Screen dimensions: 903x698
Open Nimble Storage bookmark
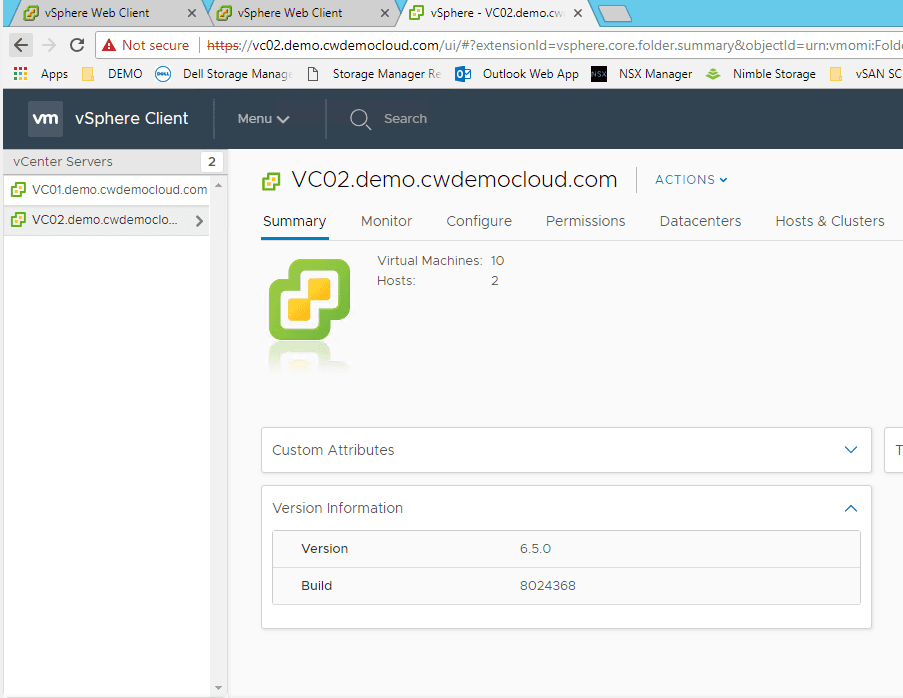coord(760,74)
